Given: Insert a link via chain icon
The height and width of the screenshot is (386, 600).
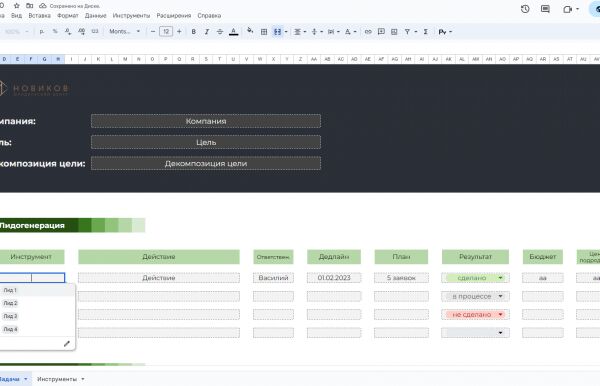Looking at the screenshot, I should tap(368, 32).
